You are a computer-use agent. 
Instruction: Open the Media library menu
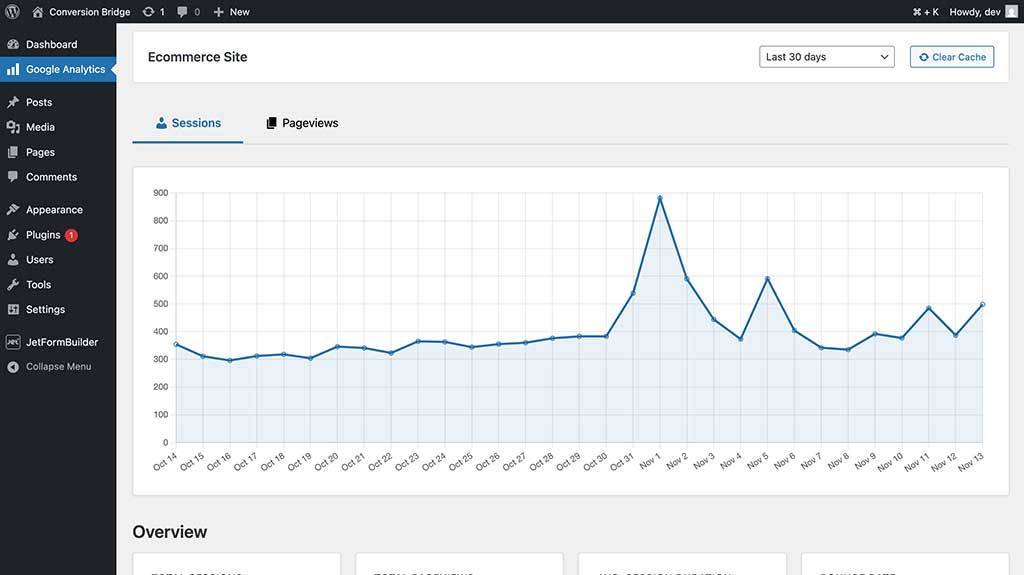point(40,127)
